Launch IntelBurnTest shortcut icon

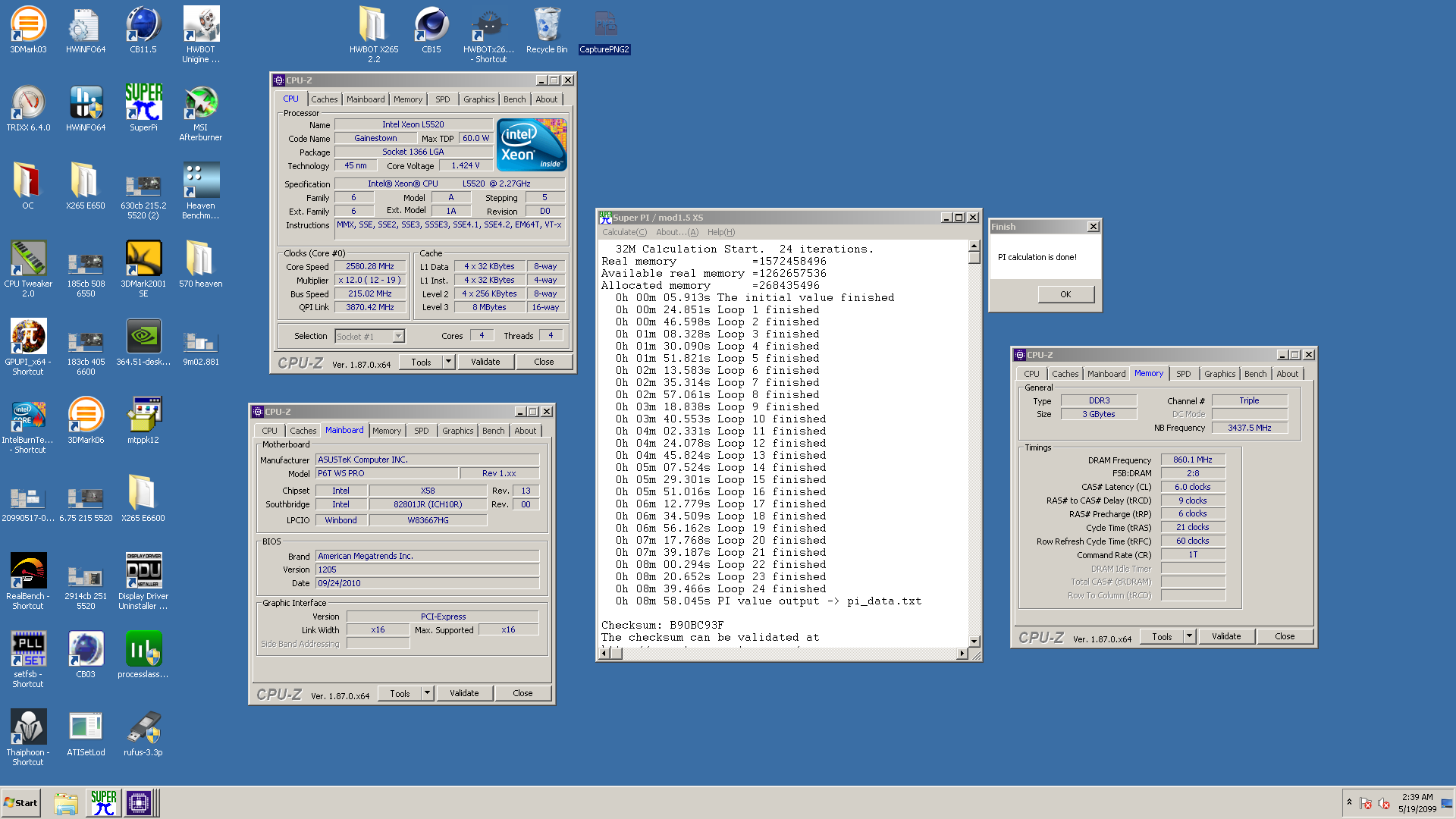28,425
